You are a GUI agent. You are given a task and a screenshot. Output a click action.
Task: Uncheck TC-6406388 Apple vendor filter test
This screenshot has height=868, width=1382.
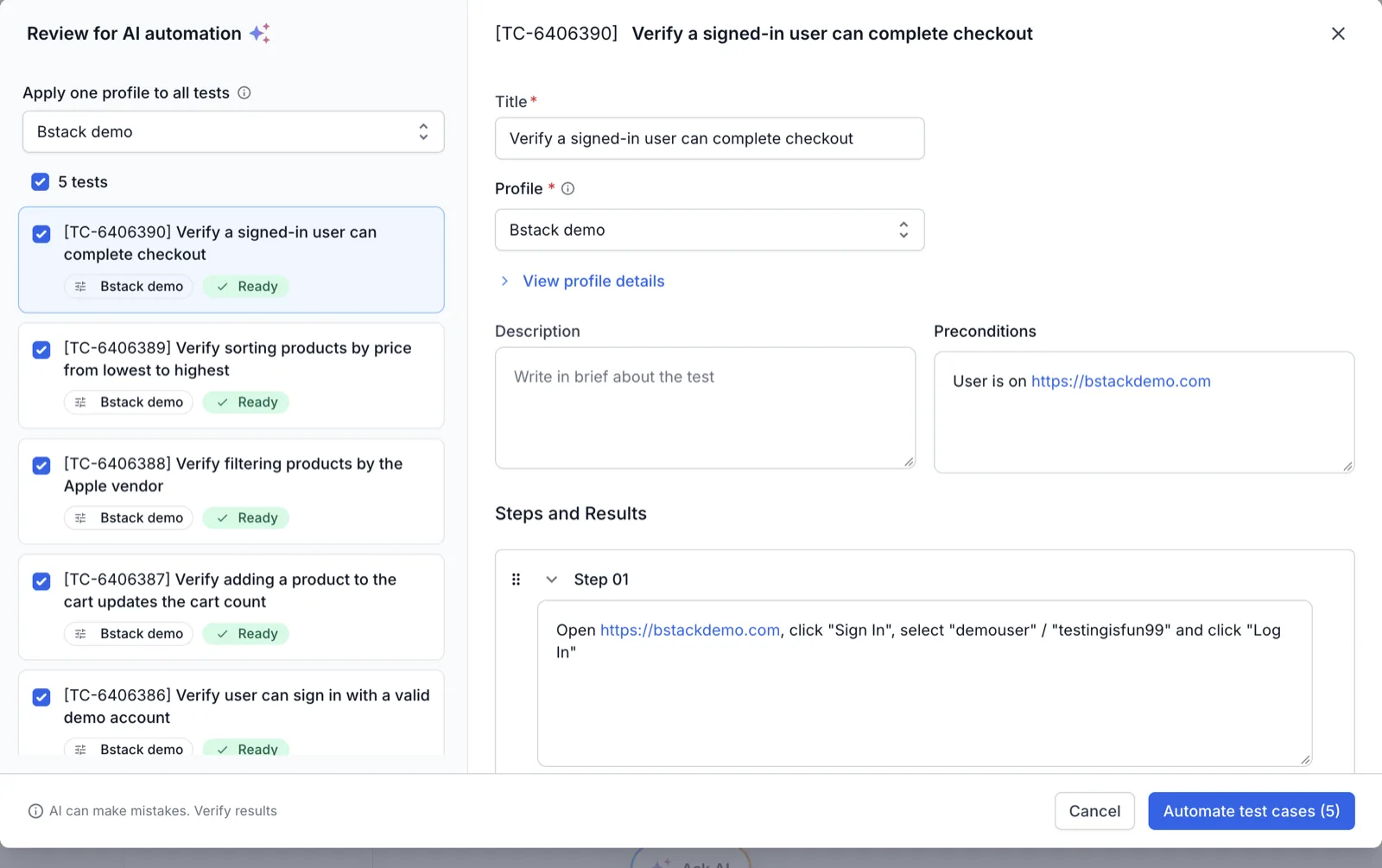pyautogui.click(x=41, y=466)
